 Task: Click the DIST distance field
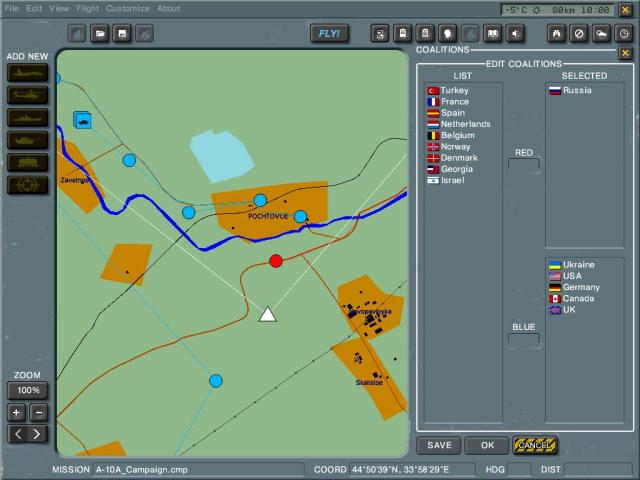pos(598,469)
